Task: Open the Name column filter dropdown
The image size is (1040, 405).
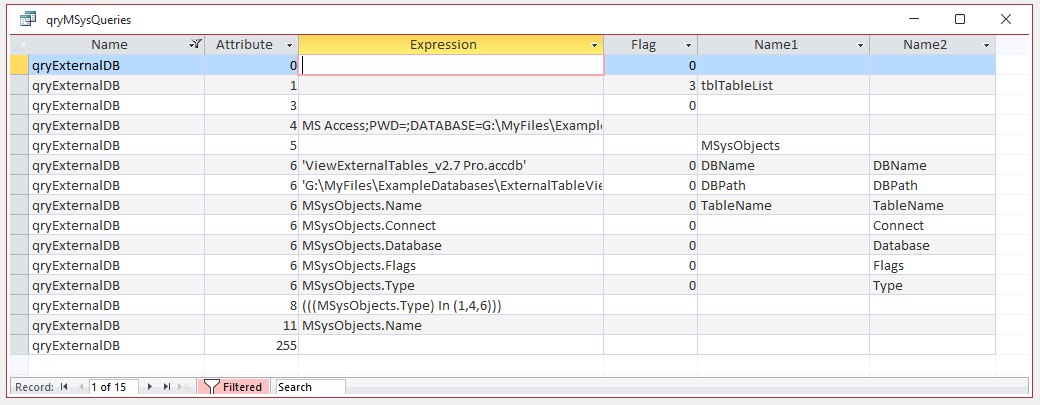Action: coord(195,44)
